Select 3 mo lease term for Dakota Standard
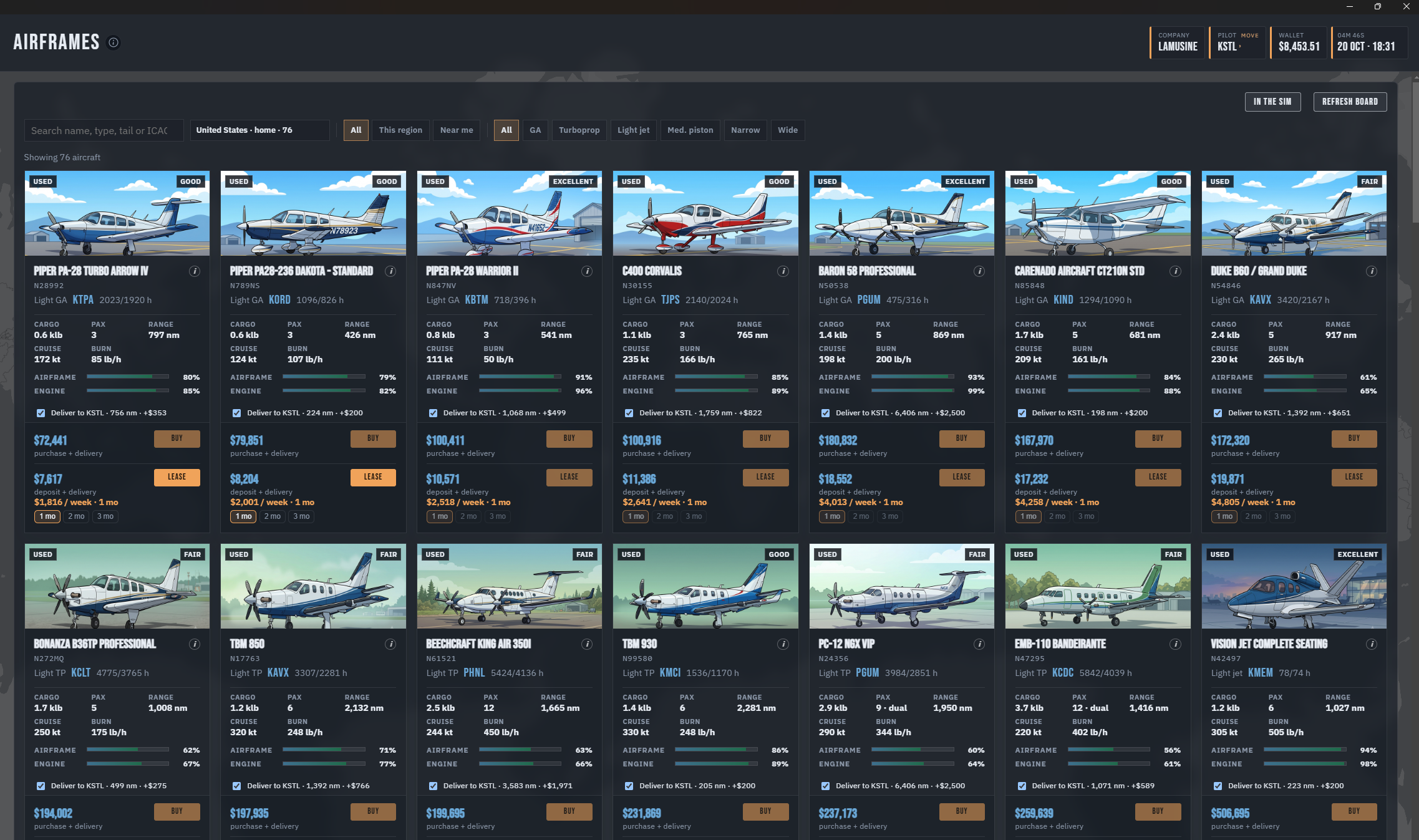The height and width of the screenshot is (840, 1419). pos(301,516)
